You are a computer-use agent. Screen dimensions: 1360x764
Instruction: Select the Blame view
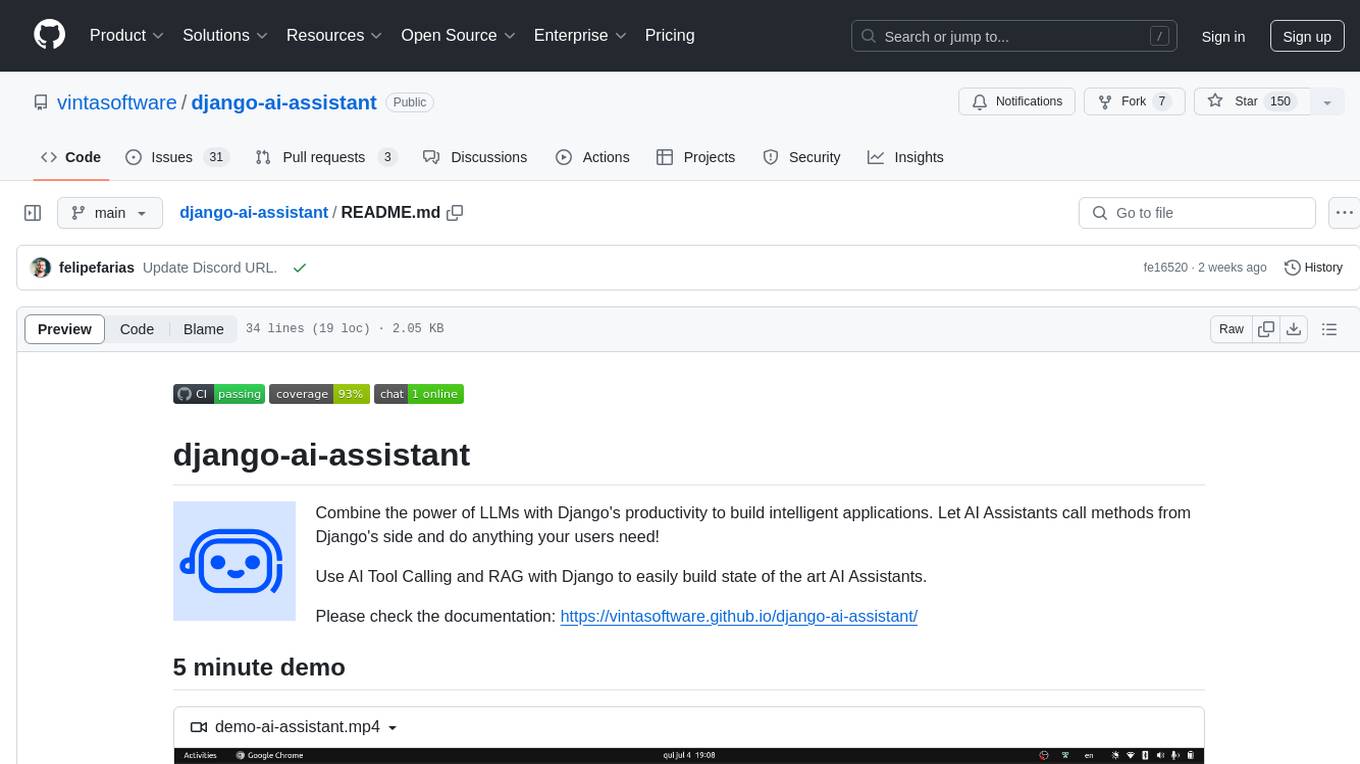203,329
